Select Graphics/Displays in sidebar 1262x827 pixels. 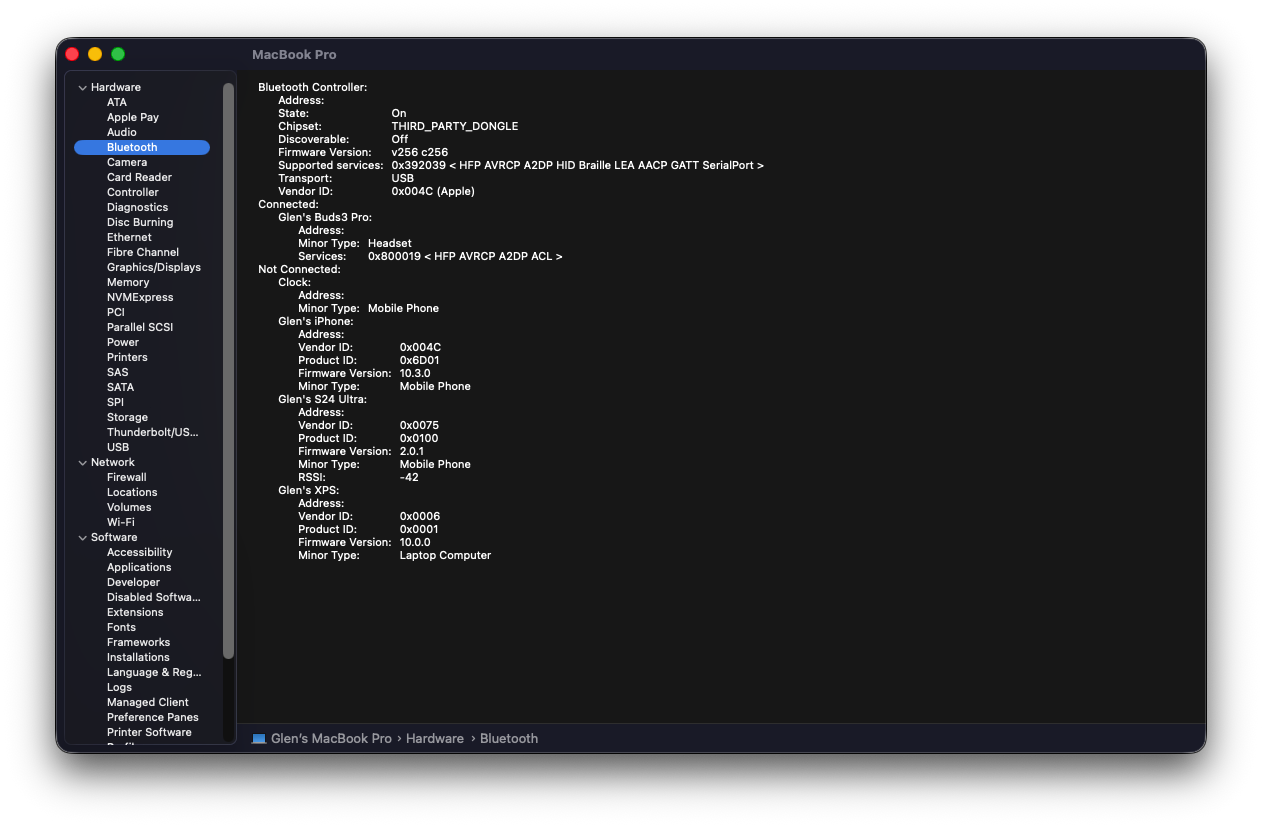tap(154, 267)
